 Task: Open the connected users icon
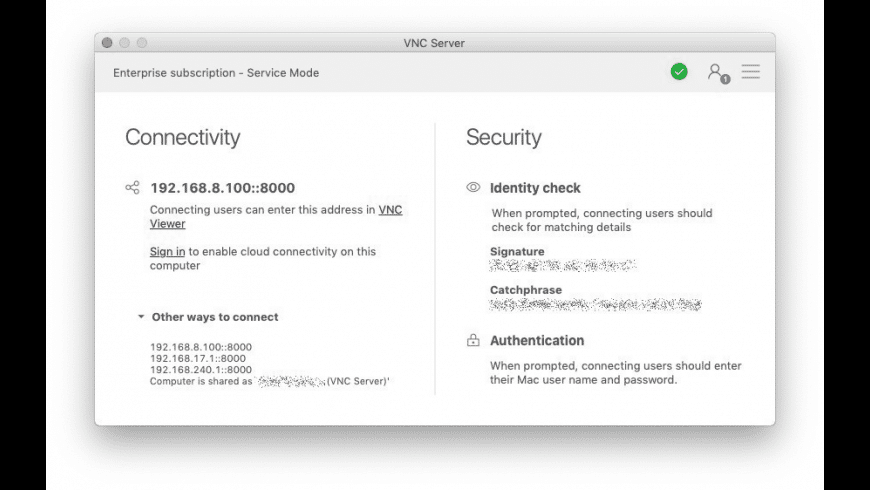(x=716, y=72)
